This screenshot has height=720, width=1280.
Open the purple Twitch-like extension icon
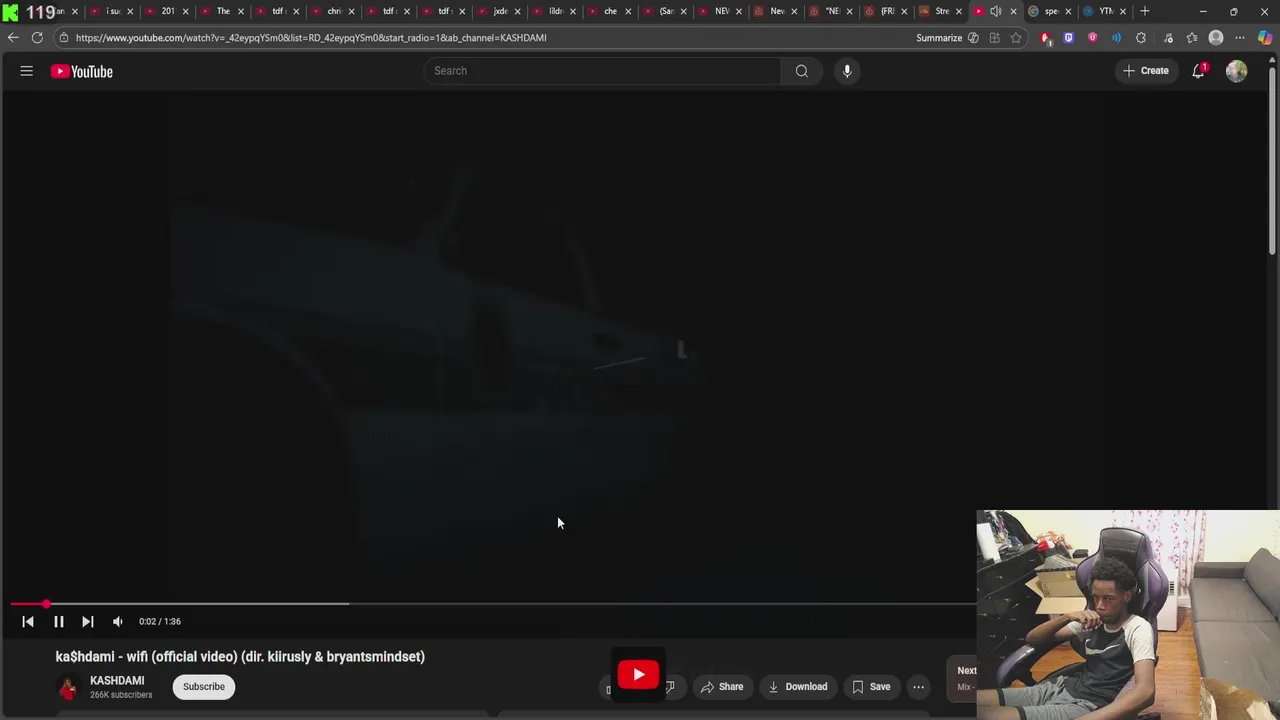1069,38
